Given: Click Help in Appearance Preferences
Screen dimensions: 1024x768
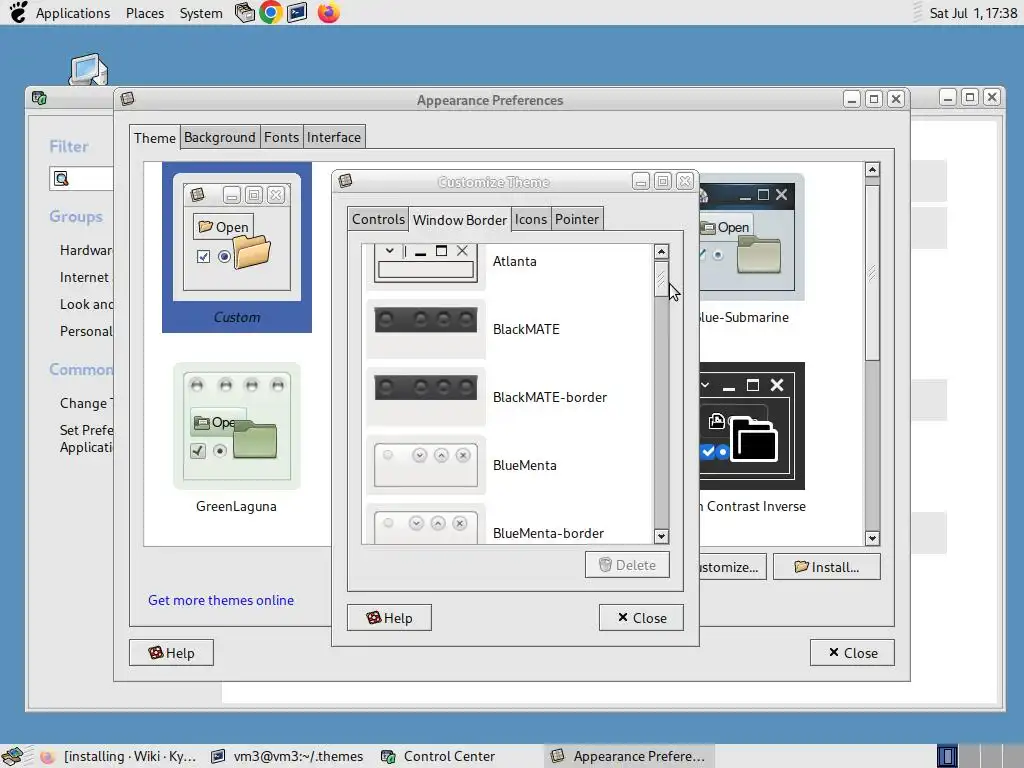Looking at the screenshot, I should (171, 653).
